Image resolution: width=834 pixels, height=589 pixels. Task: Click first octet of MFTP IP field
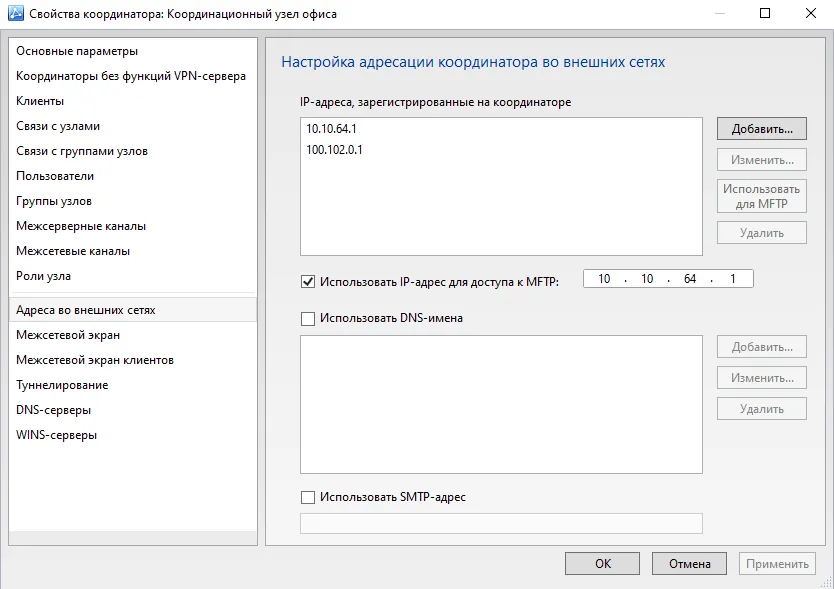pyautogui.click(x=604, y=279)
